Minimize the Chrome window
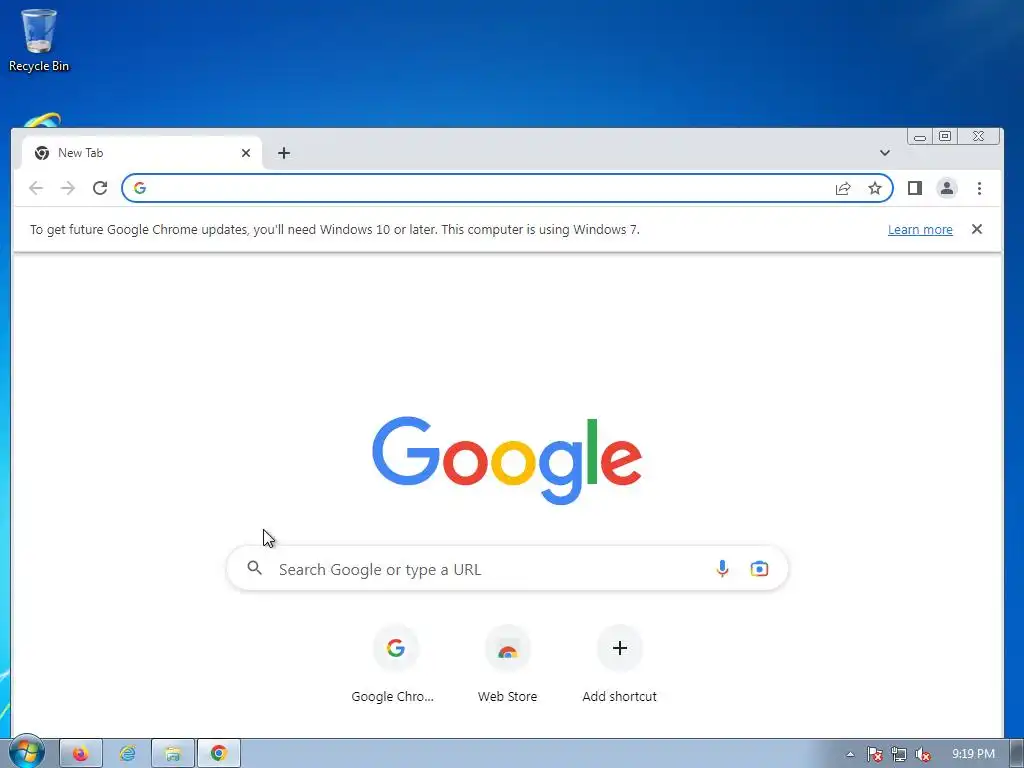Screen dimensions: 1024x768 point(920,136)
